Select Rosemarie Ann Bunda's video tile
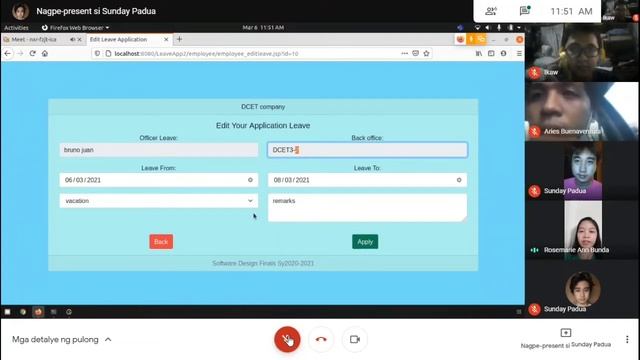The image size is (640, 360). pyautogui.click(x=582, y=230)
